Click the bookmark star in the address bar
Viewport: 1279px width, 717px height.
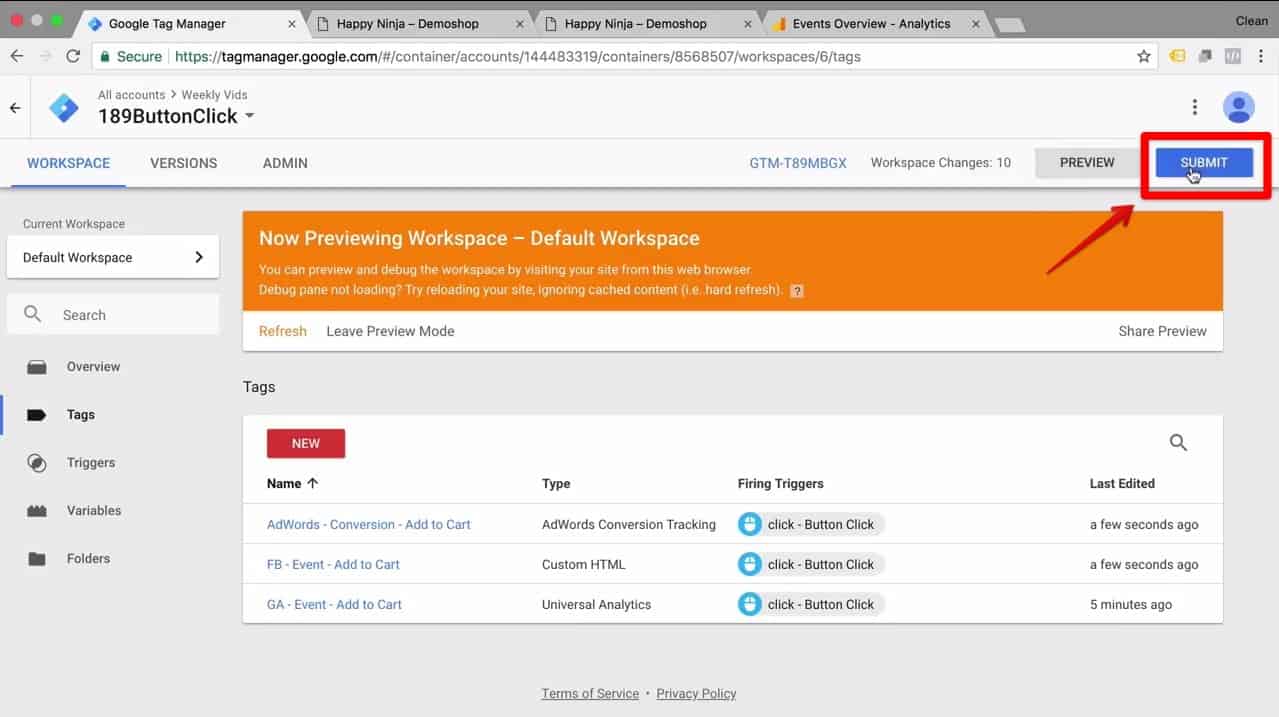pos(1143,57)
